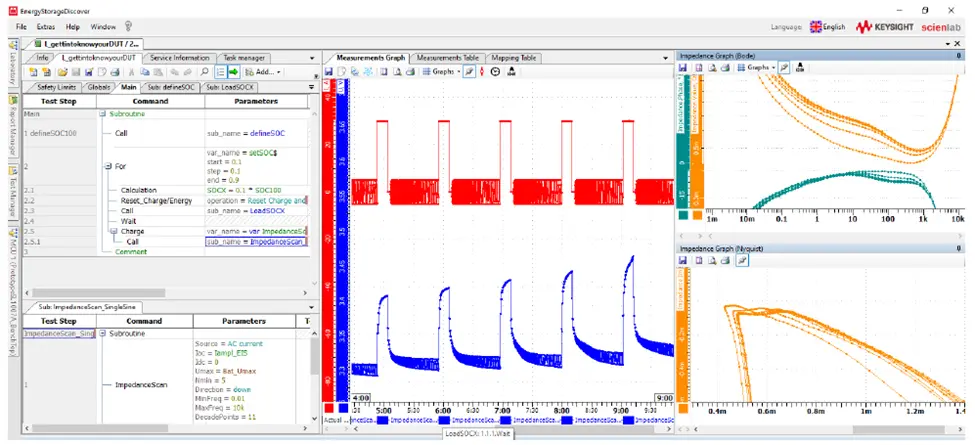The width and height of the screenshot is (975, 445).
Task: Switch to the Safety Limits tab
Action: click(x=55, y=88)
